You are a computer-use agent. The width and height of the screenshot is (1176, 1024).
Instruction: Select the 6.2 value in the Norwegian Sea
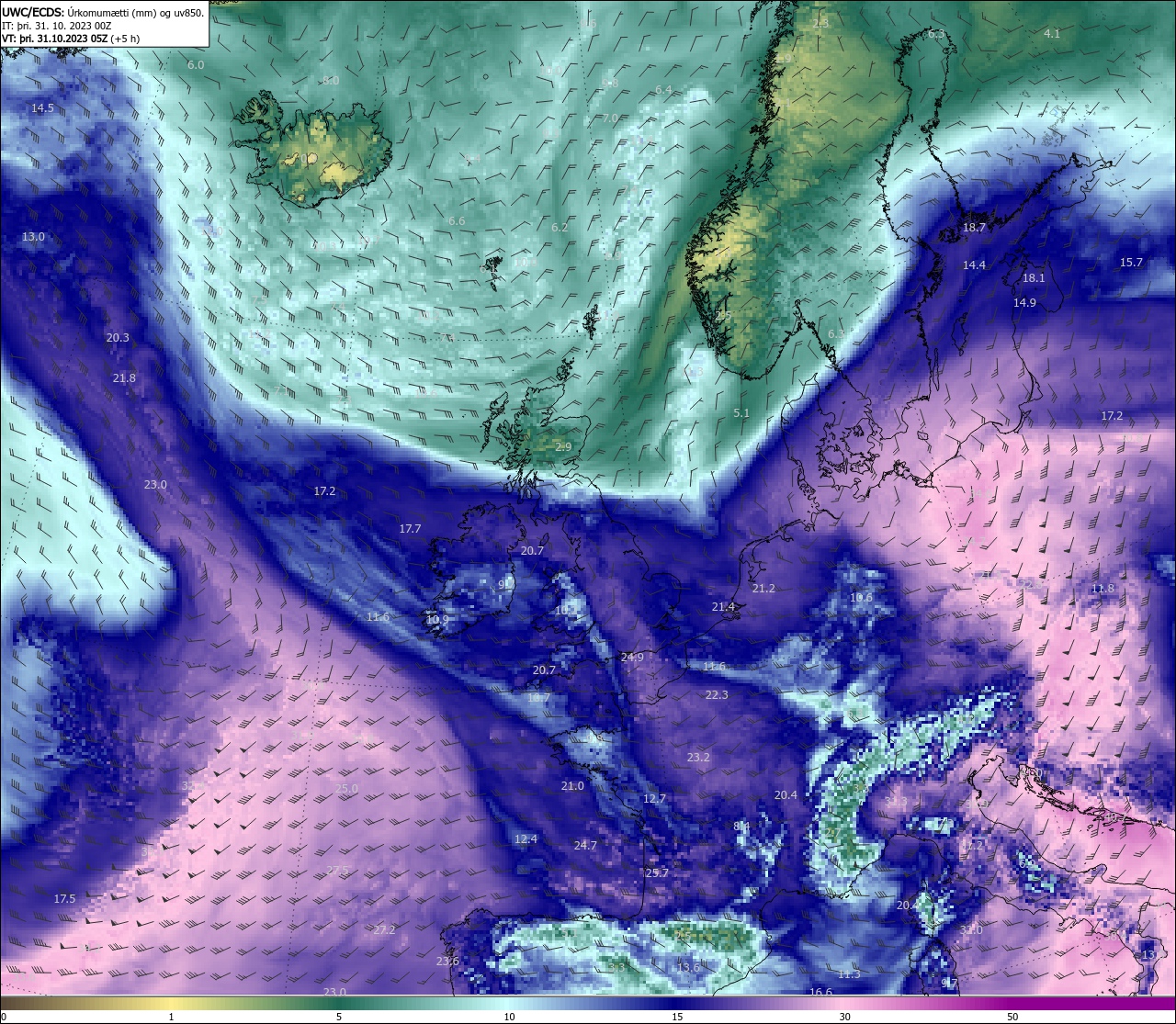pos(560,228)
